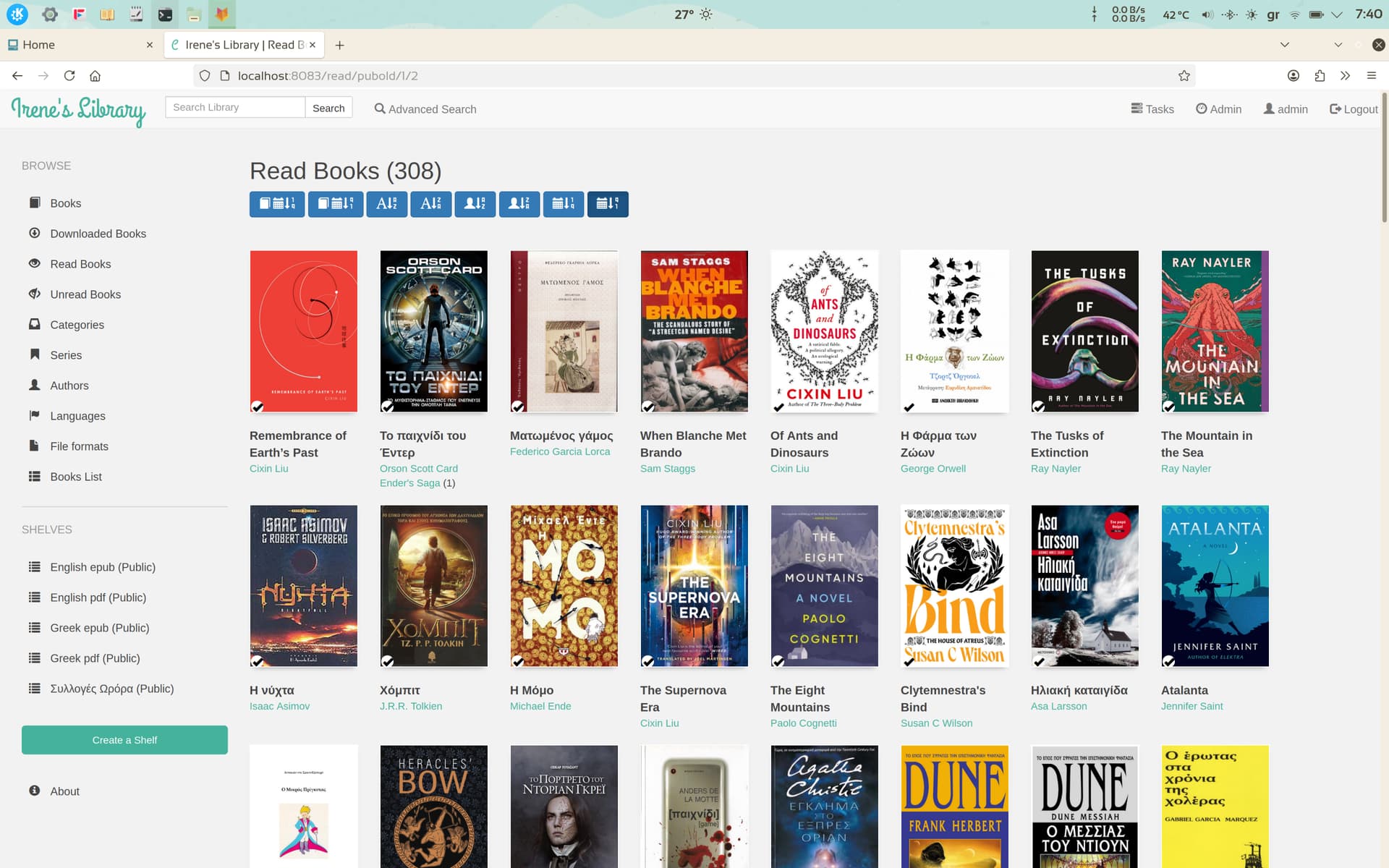Image resolution: width=1389 pixels, height=868 pixels.
Task: Click the Search button
Action: pyautogui.click(x=328, y=108)
